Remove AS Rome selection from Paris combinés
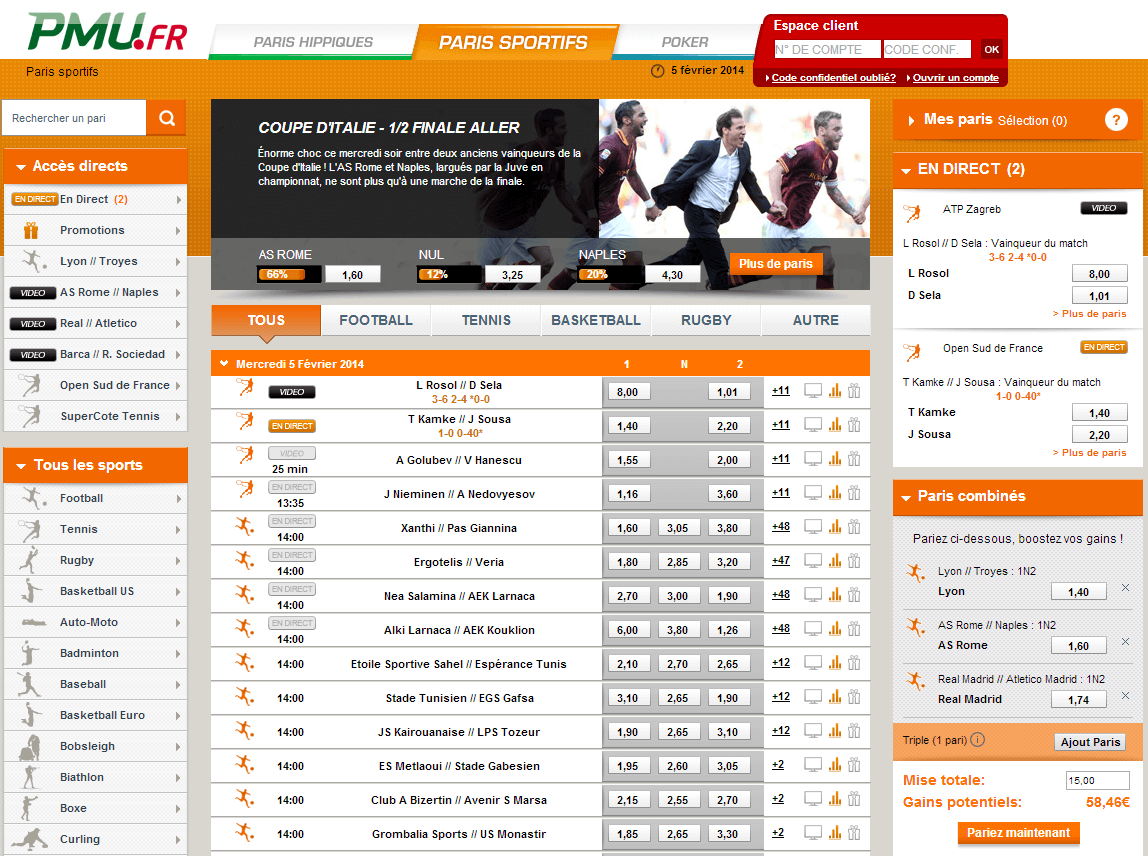 pyautogui.click(x=1125, y=641)
